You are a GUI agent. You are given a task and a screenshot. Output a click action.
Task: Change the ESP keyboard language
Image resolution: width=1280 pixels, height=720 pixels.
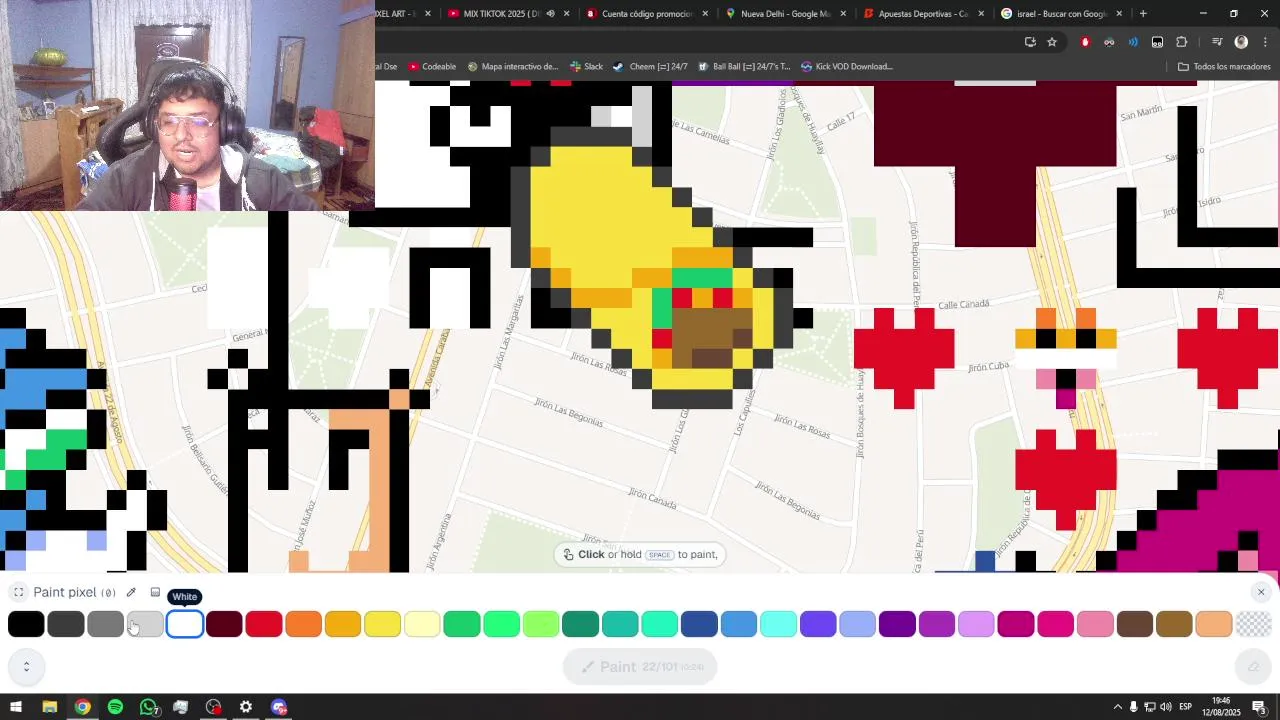pos(1186,707)
